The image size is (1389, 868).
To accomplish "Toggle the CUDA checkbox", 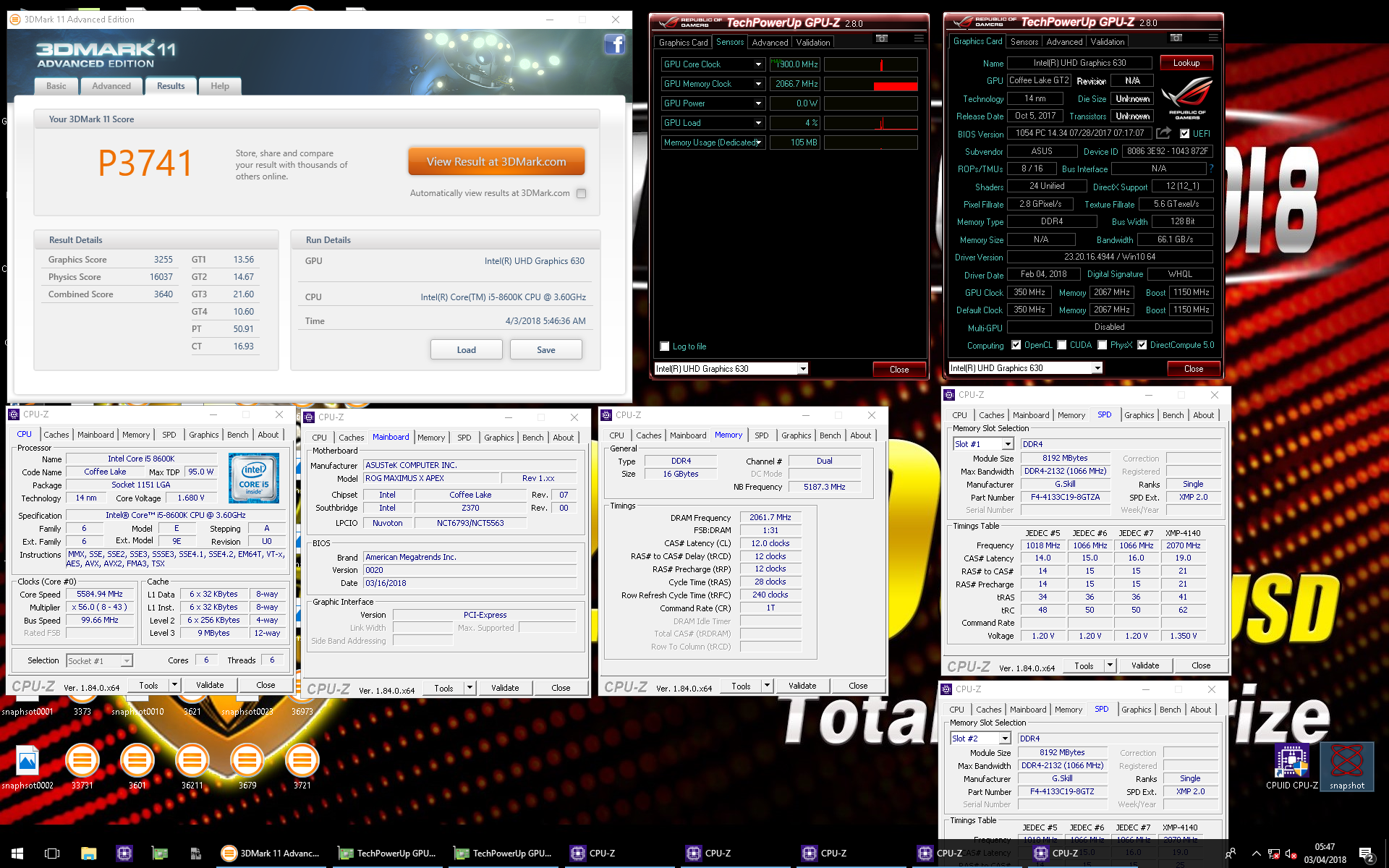I will (1062, 345).
